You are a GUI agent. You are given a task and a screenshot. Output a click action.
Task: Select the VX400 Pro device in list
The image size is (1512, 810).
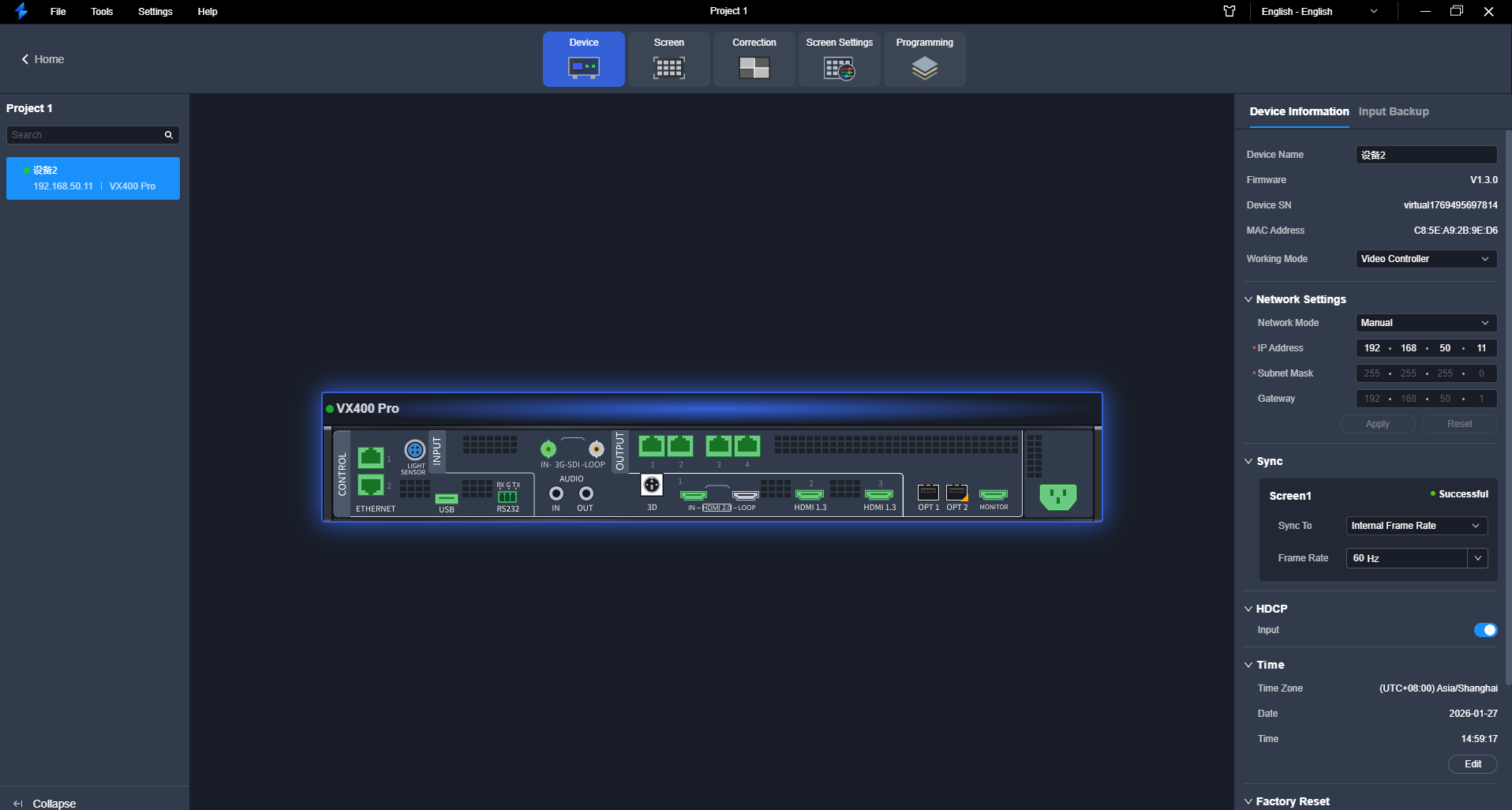(93, 178)
